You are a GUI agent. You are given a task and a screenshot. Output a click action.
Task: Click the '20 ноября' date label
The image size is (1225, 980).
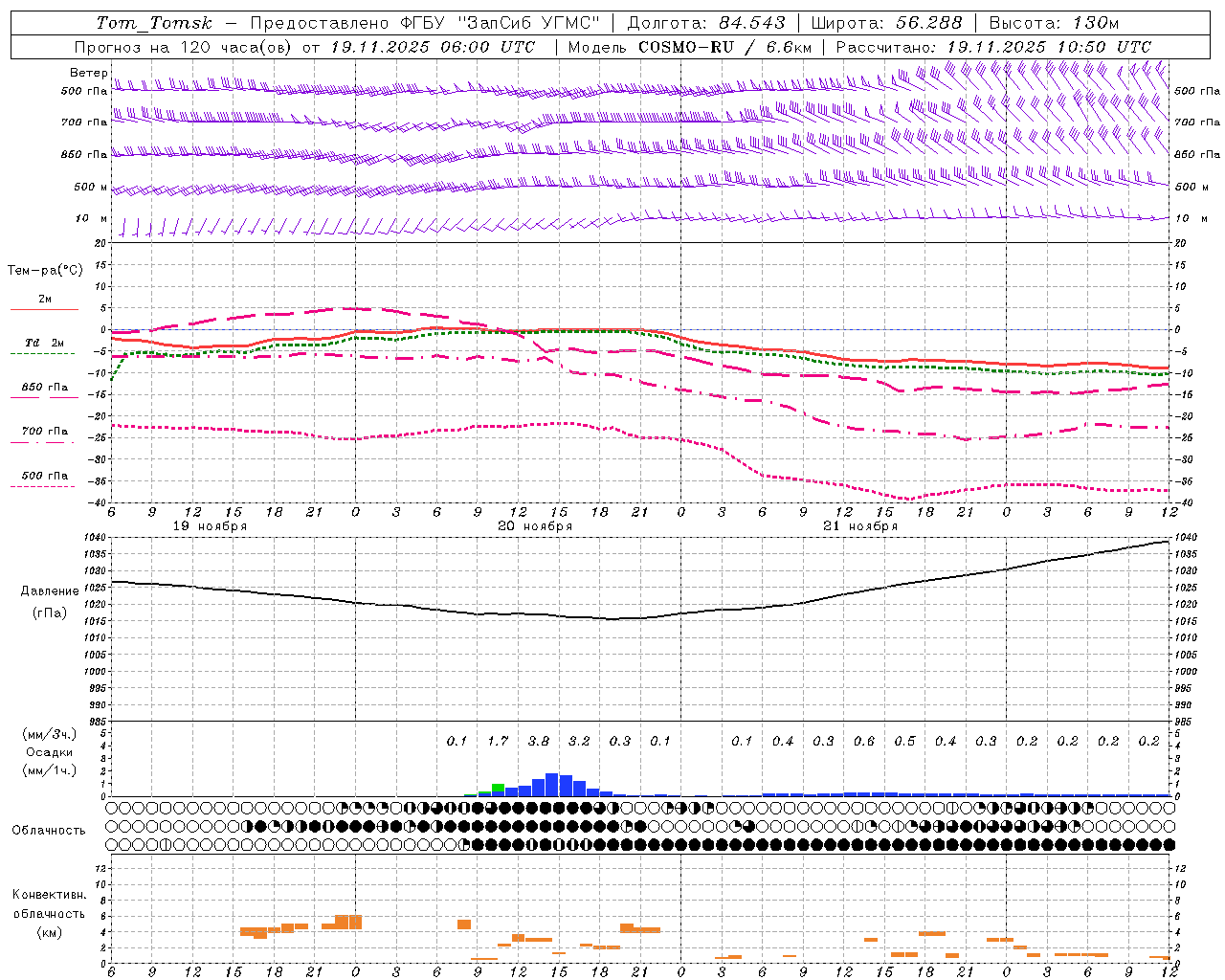pyautogui.click(x=535, y=526)
